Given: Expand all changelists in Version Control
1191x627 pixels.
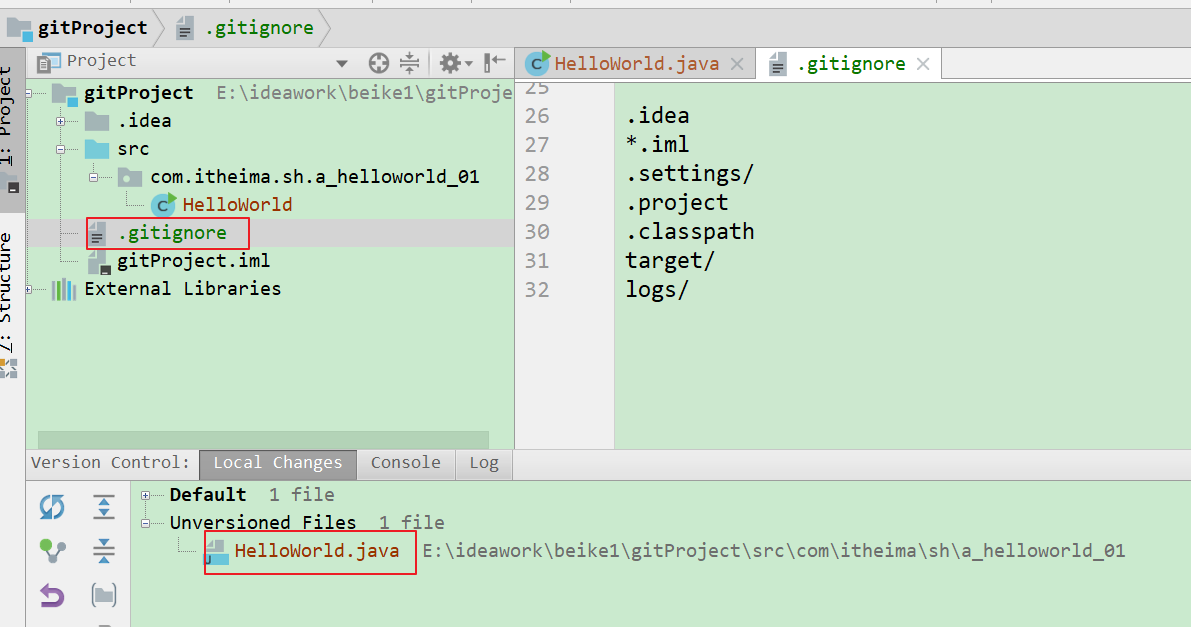Looking at the screenshot, I should point(104,507).
